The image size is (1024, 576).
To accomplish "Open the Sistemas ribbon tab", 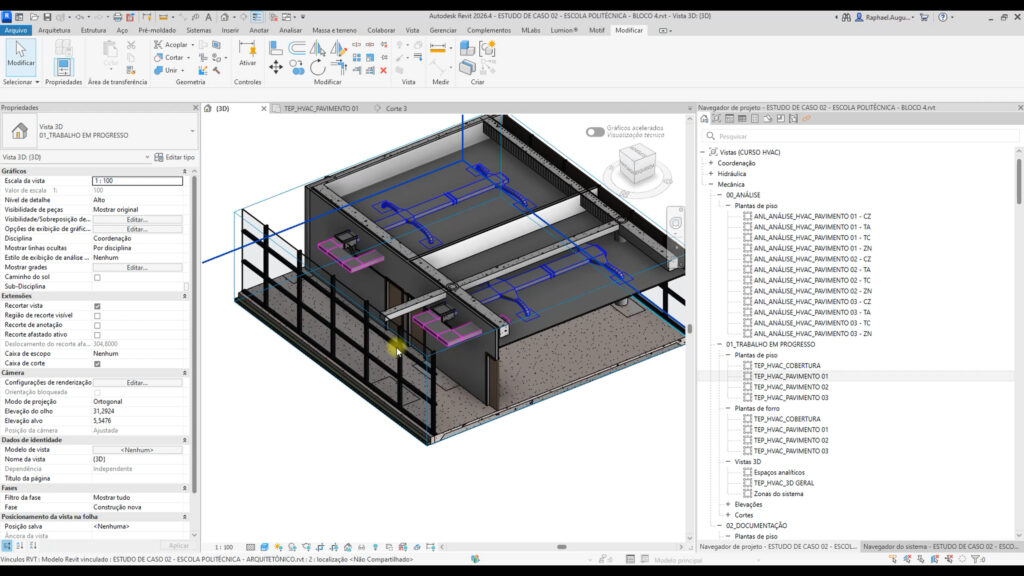I will pos(199,30).
